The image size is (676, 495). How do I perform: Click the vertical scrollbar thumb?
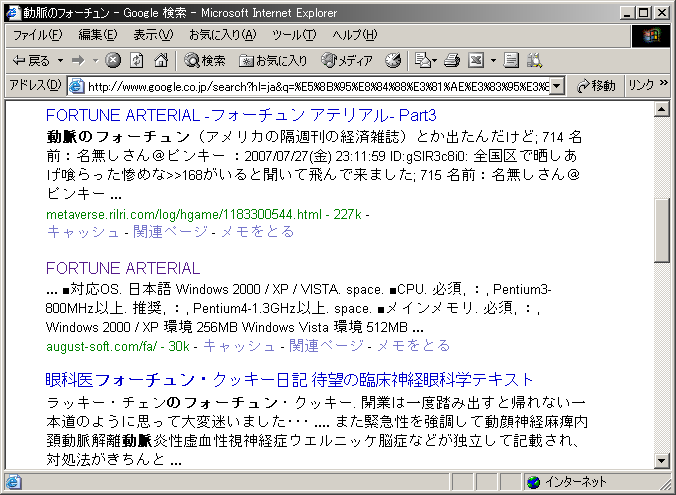pos(662,230)
